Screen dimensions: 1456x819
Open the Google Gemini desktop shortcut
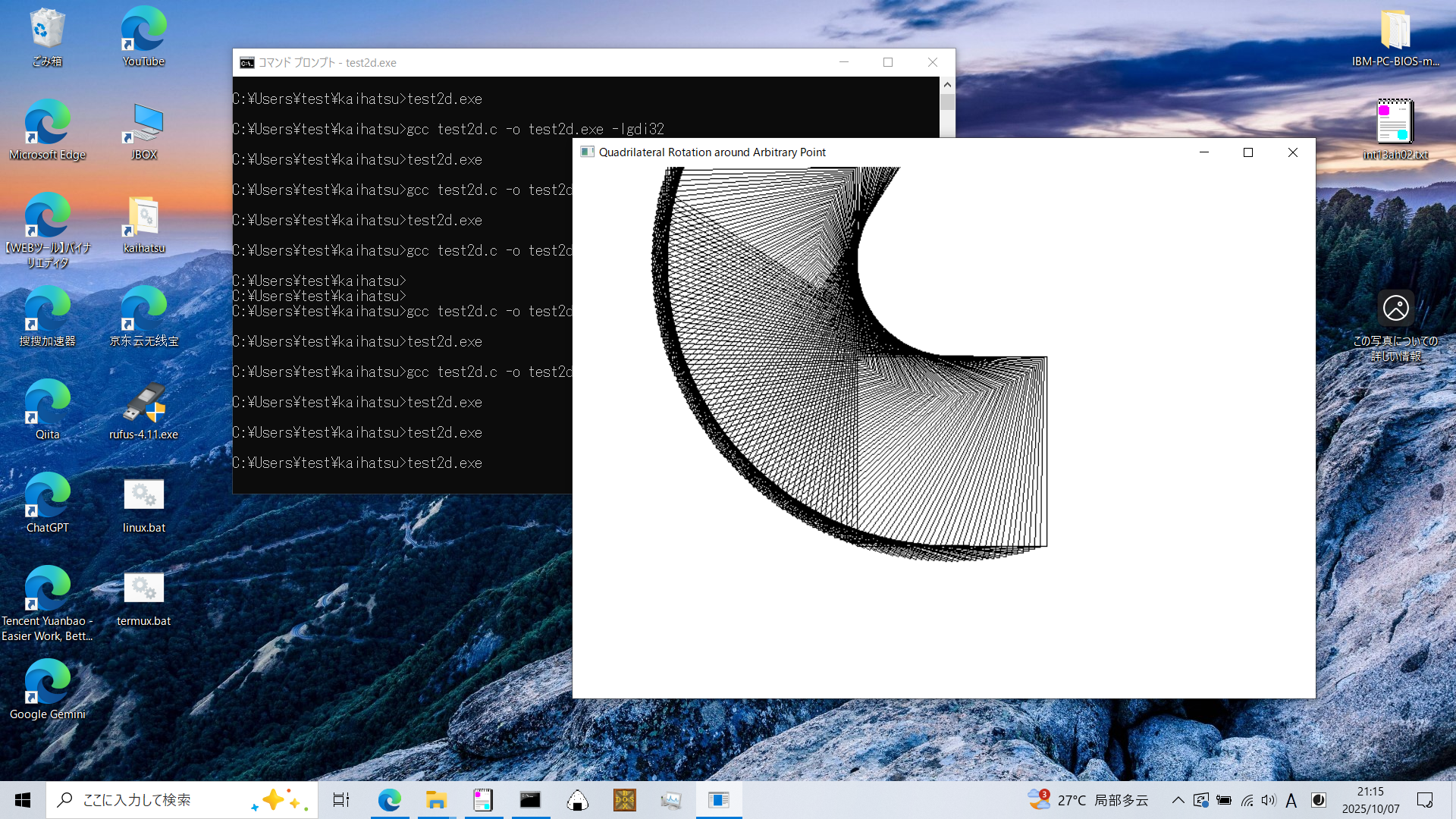pos(47,689)
